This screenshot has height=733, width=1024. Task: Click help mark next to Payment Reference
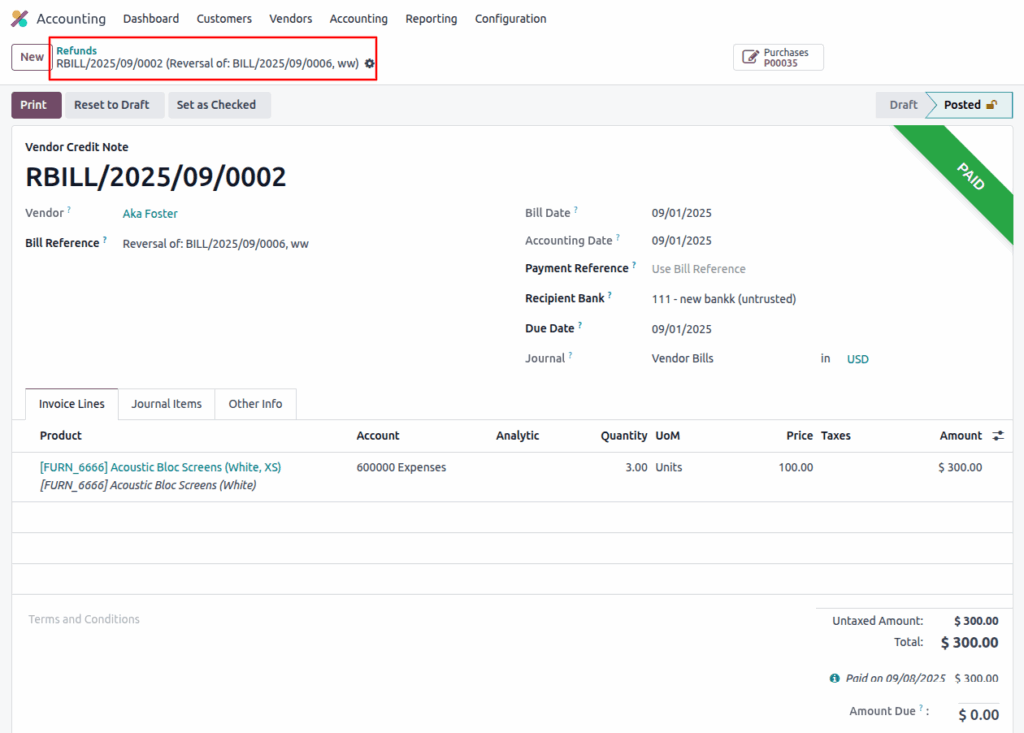(x=633, y=265)
